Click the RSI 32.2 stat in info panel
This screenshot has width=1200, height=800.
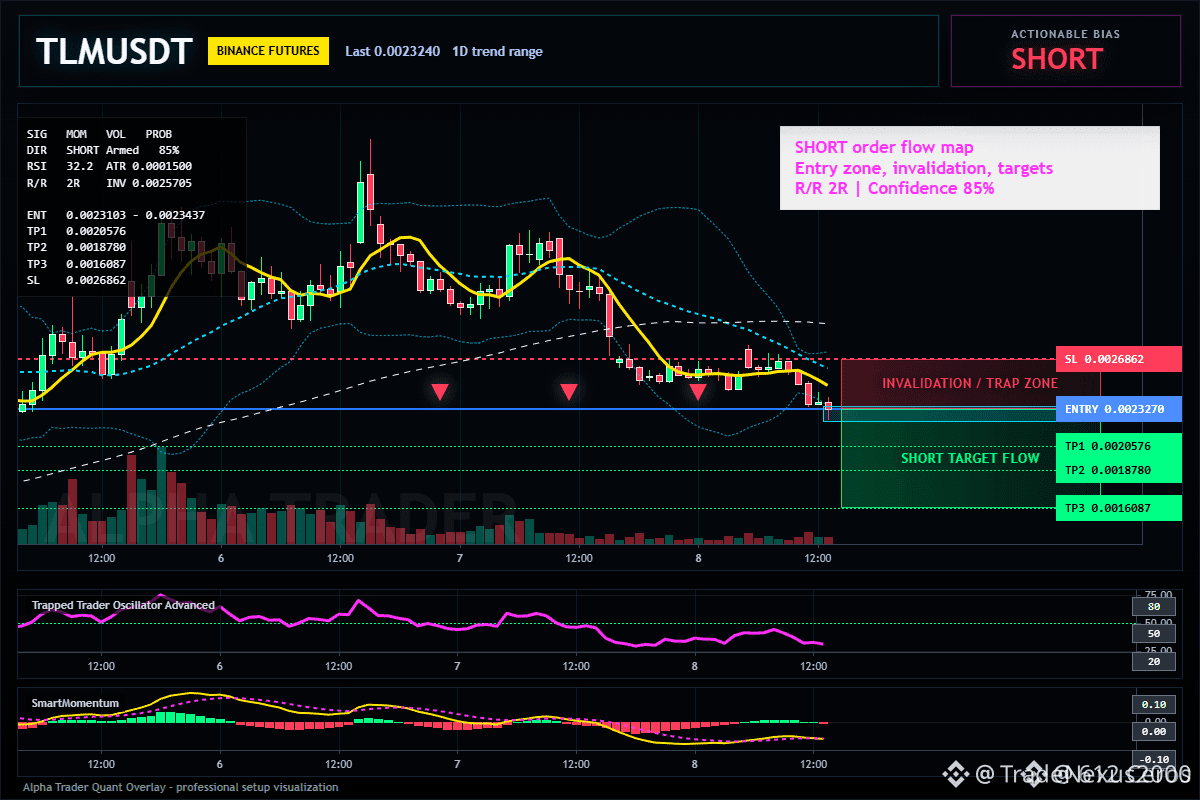[60, 166]
